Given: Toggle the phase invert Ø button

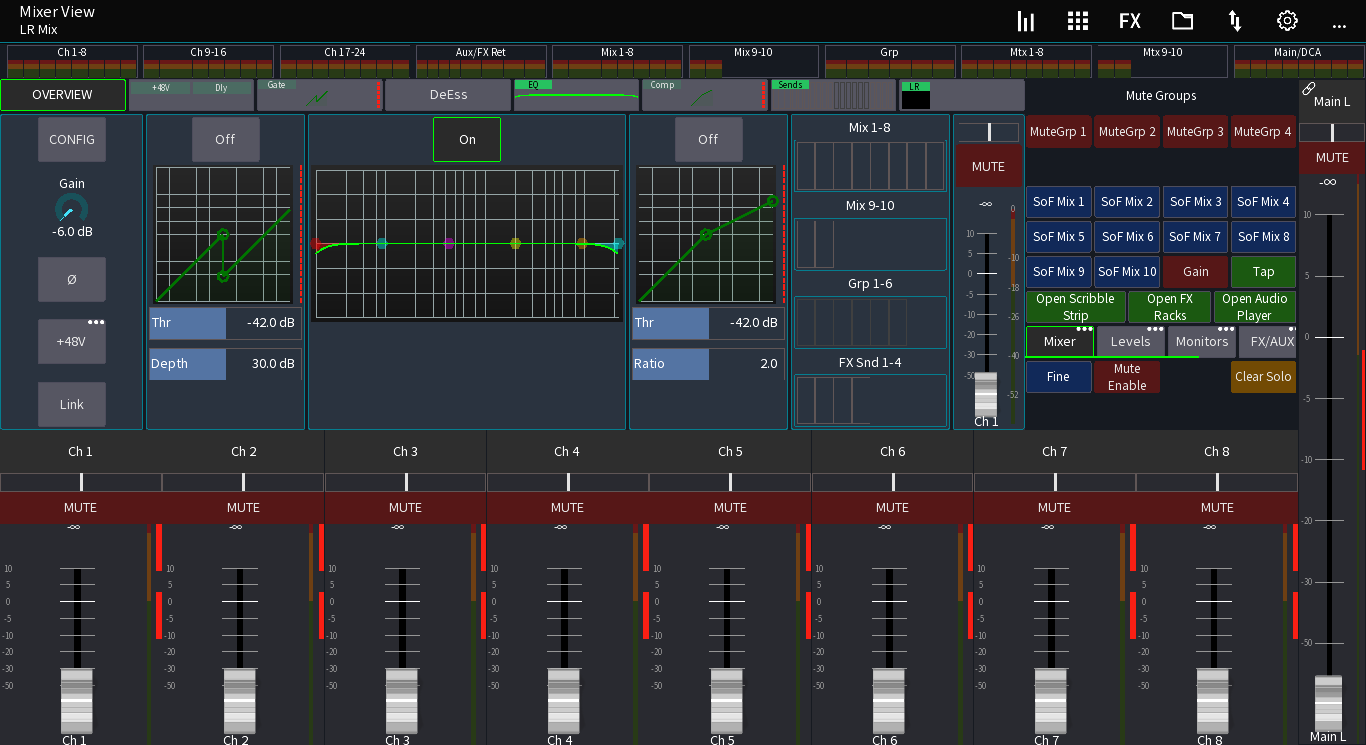Looking at the screenshot, I should click(71, 279).
